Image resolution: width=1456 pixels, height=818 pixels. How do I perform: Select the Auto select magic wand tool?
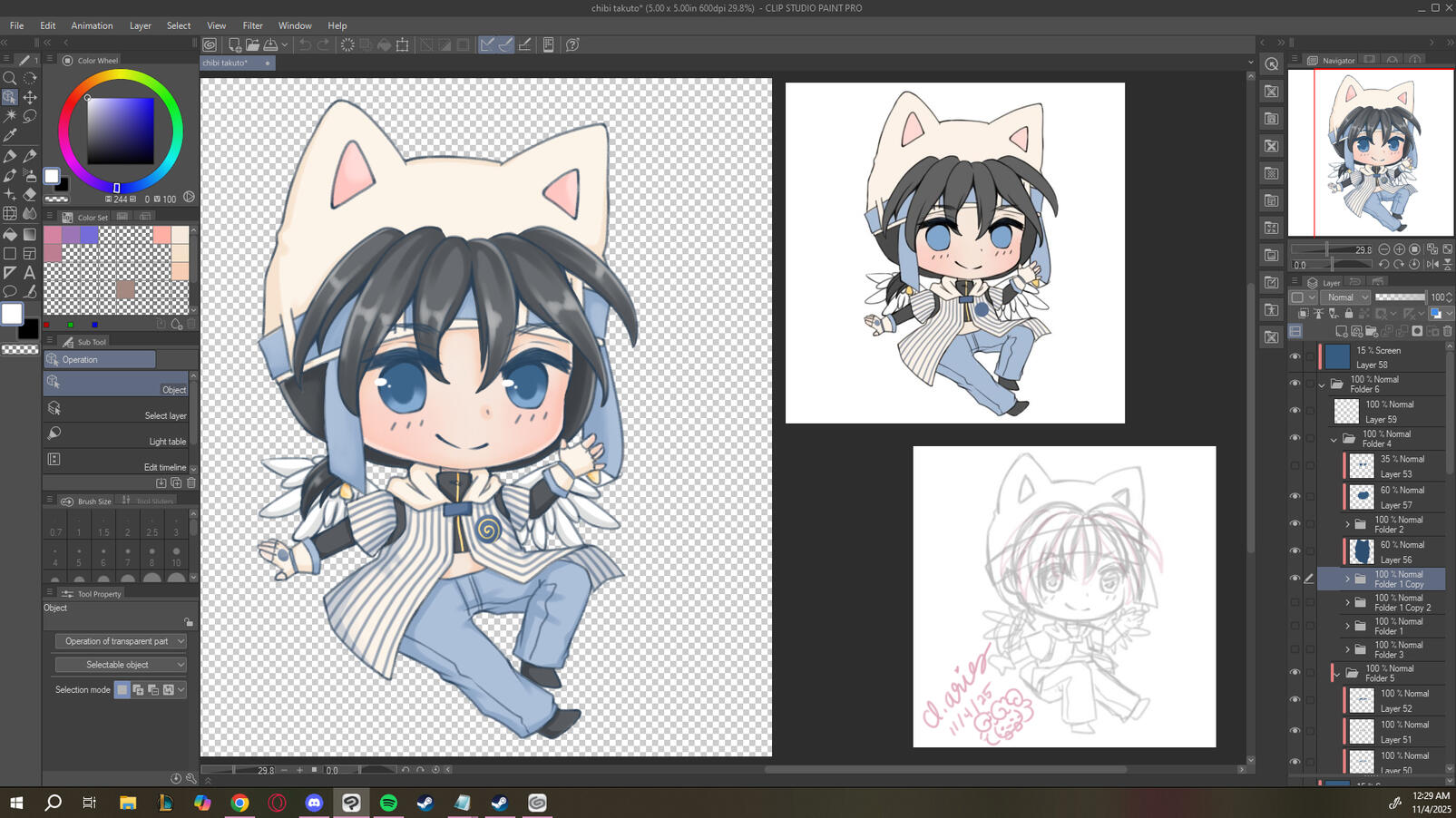10,116
